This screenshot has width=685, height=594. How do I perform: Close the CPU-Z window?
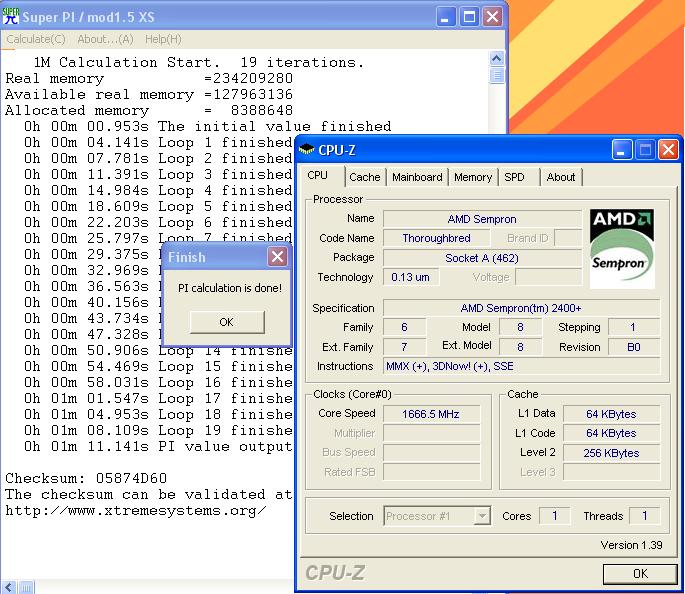coord(668,150)
